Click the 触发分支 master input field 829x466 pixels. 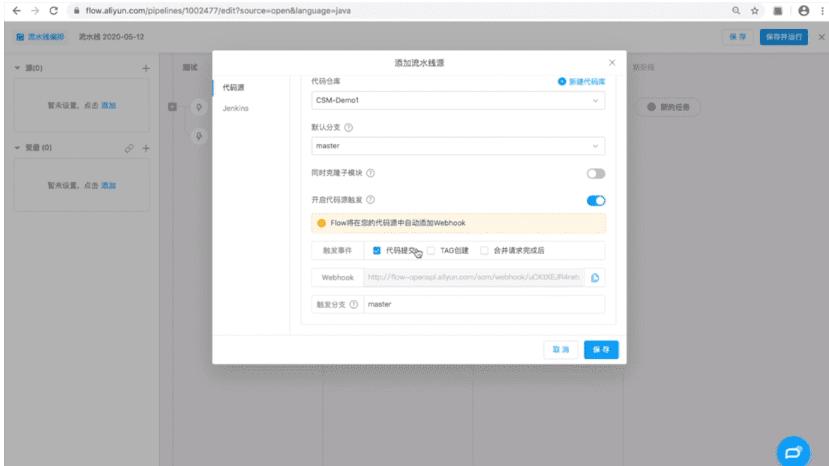coord(484,305)
